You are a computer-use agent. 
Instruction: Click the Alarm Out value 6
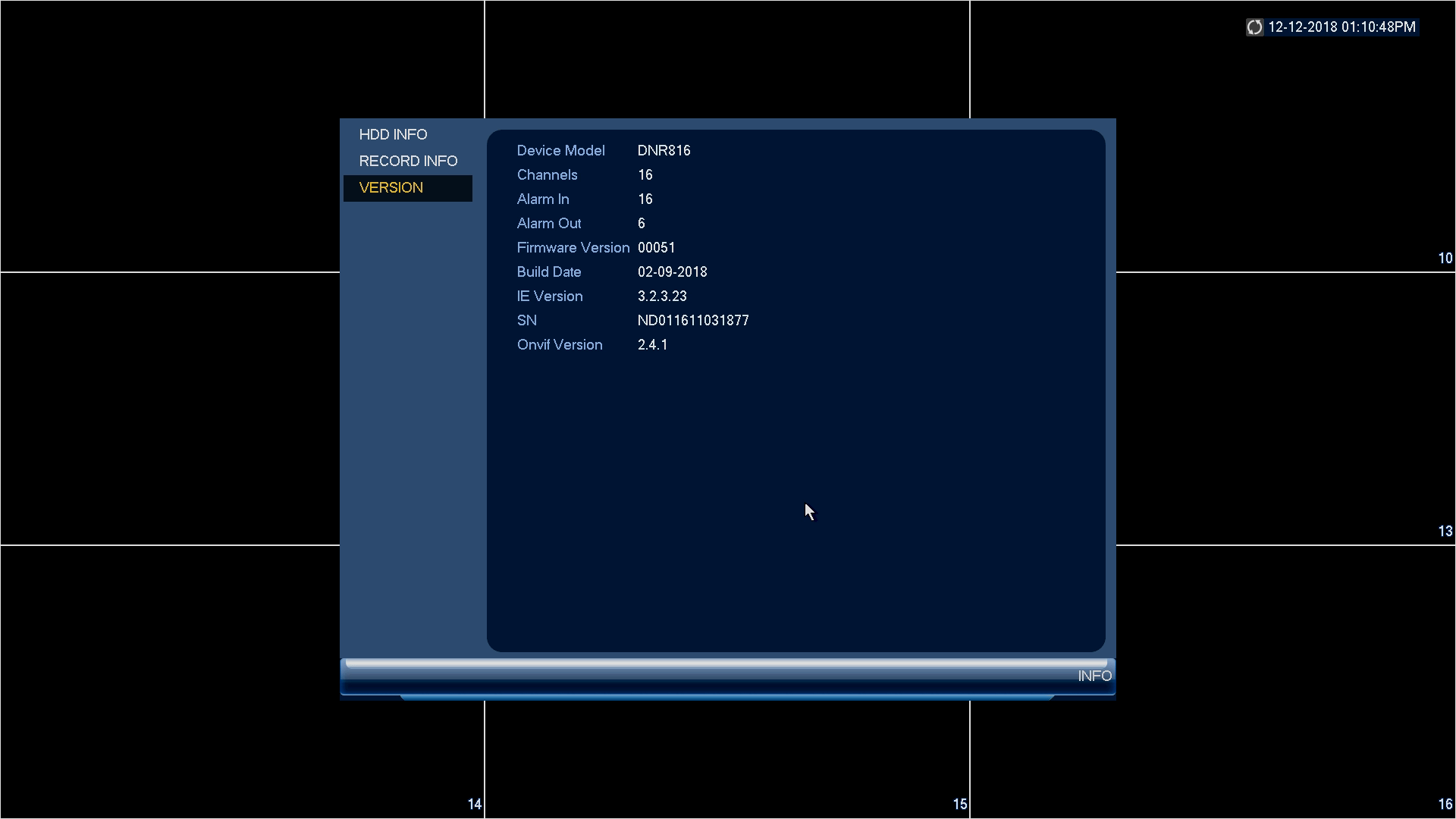tap(642, 223)
